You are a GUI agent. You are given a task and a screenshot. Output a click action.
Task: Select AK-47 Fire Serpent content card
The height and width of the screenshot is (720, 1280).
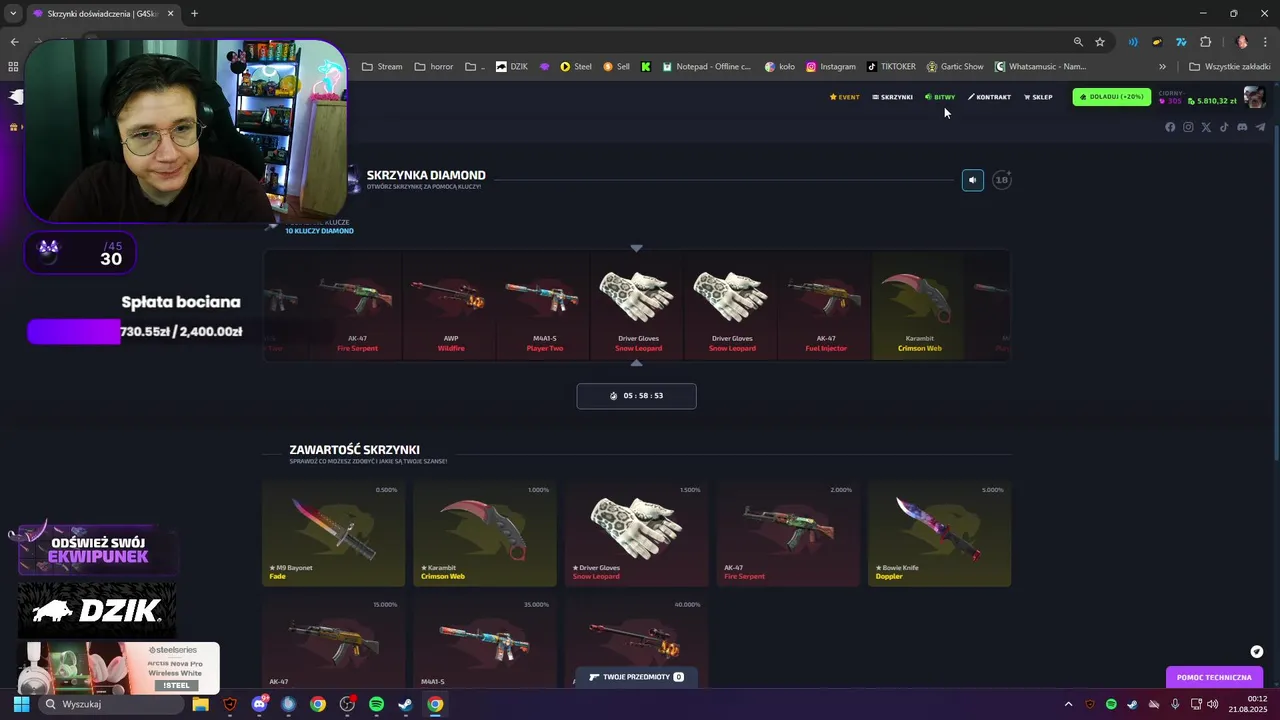788,534
